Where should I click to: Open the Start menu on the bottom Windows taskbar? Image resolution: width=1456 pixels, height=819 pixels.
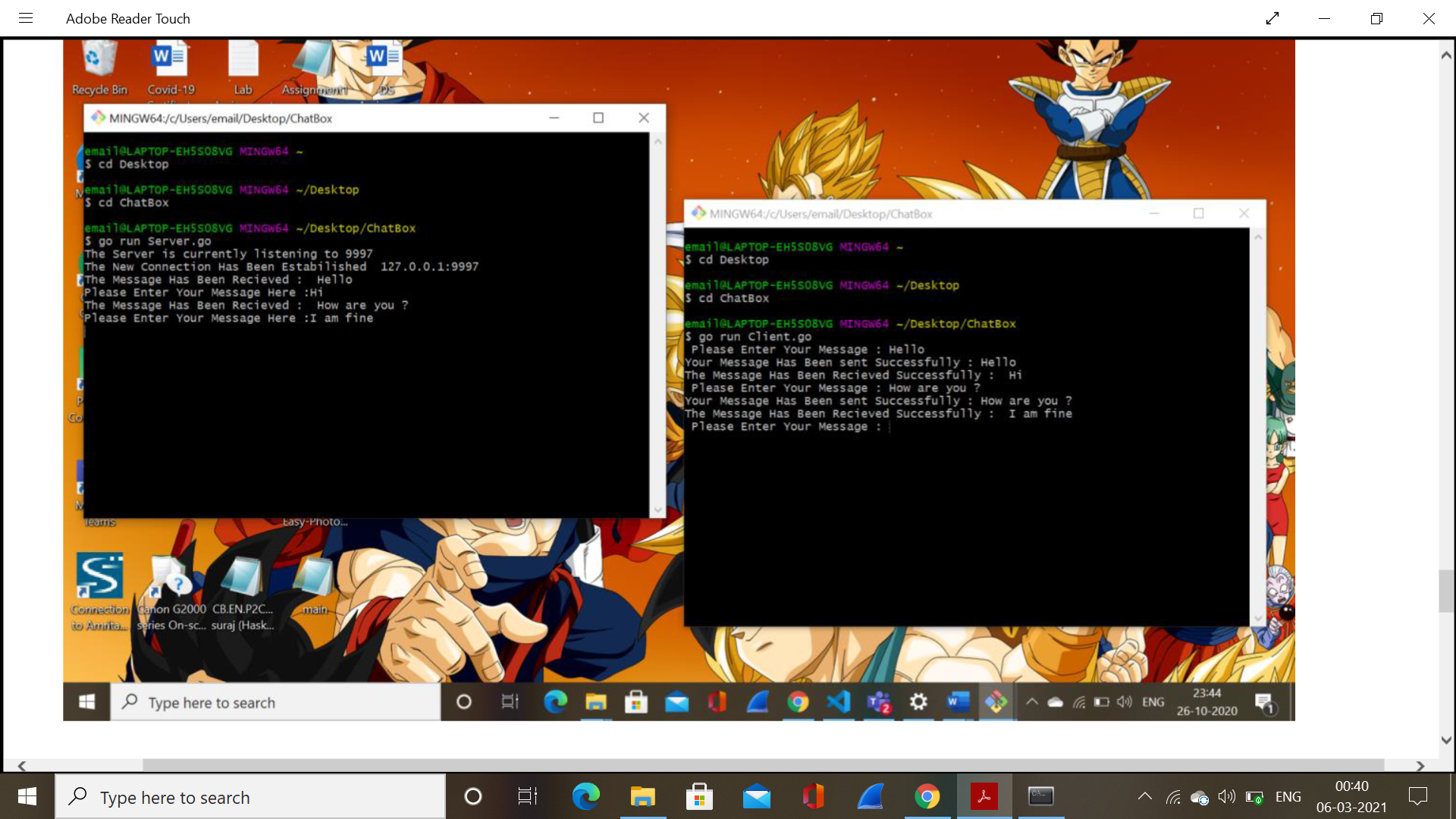tap(27, 797)
